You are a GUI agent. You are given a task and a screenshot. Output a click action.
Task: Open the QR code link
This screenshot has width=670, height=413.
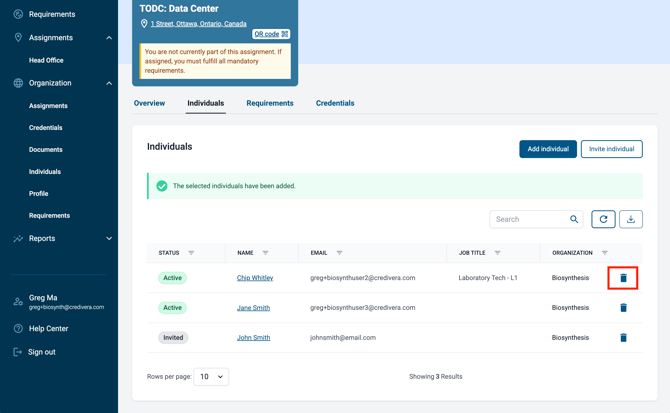pyautogui.click(x=271, y=34)
